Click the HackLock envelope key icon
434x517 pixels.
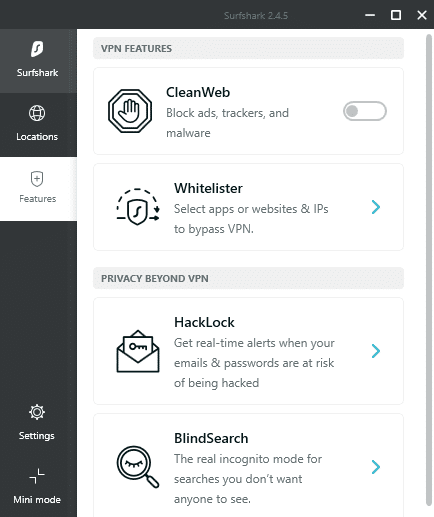coord(138,351)
